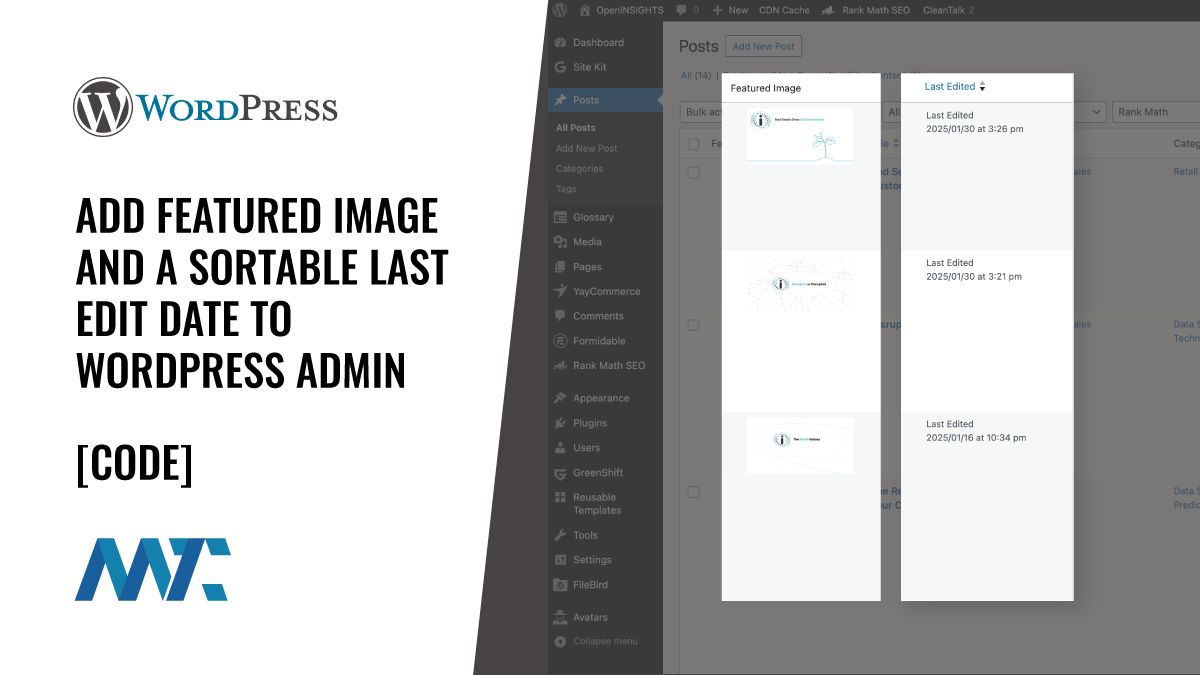Open the Bulk actions dropdown

(x=700, y=112)
